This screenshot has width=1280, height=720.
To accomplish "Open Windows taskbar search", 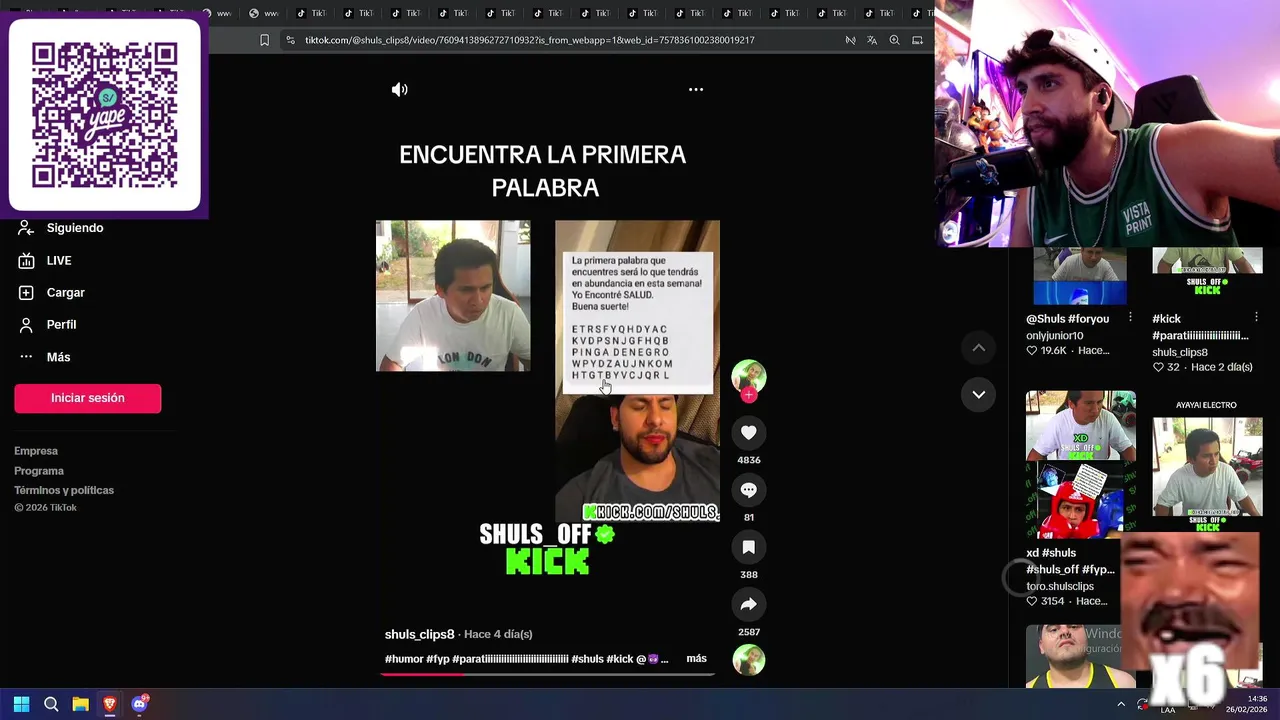I will [51, 704].
